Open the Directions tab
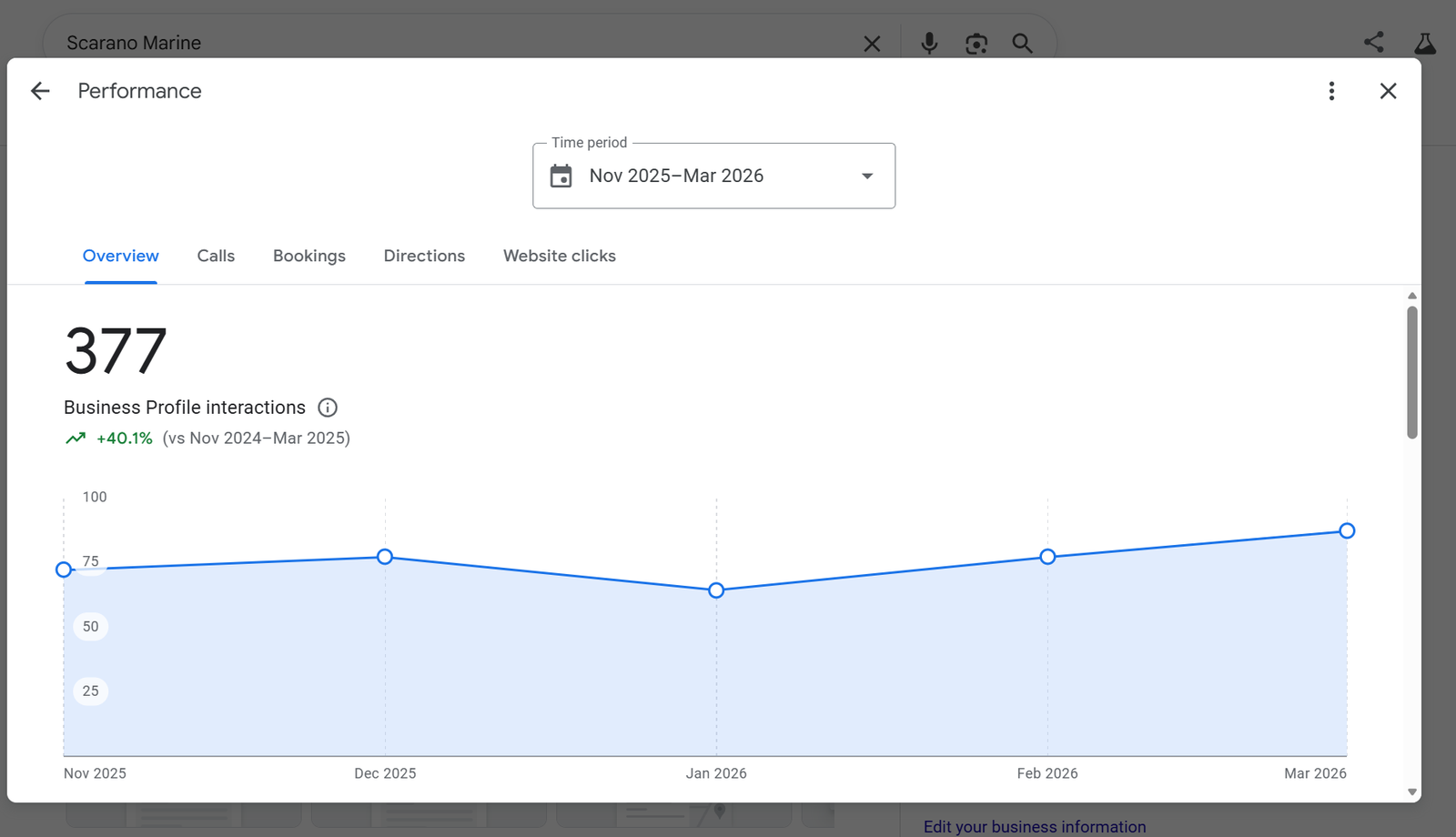This screenshot has height=837, width=1456. pos(424,256)
